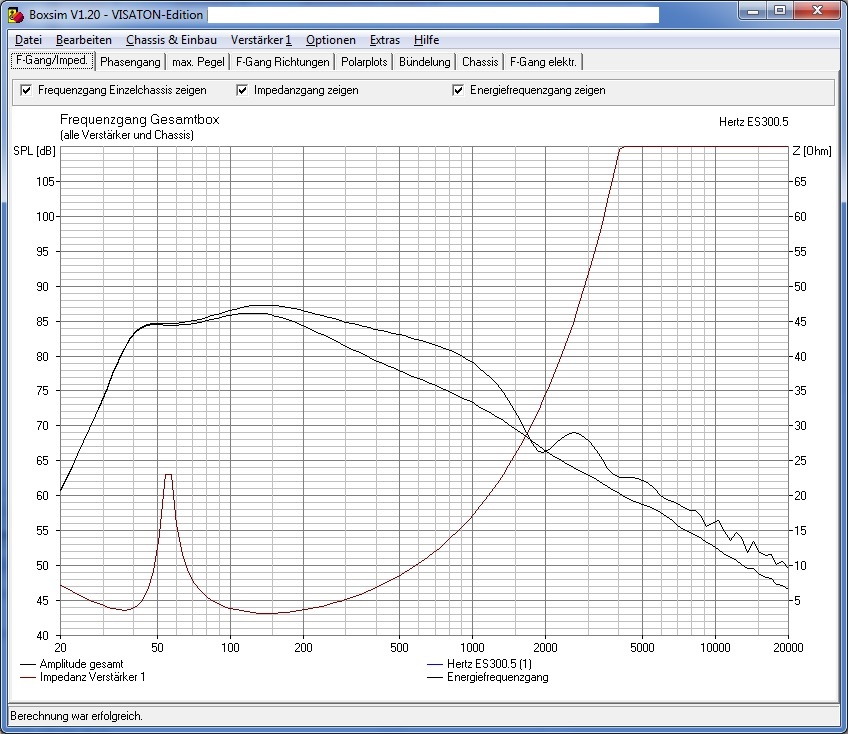Toggle Frequenzgang Einzelchassis zeigen checkbox
848x734 pixels.
point(26,90)
